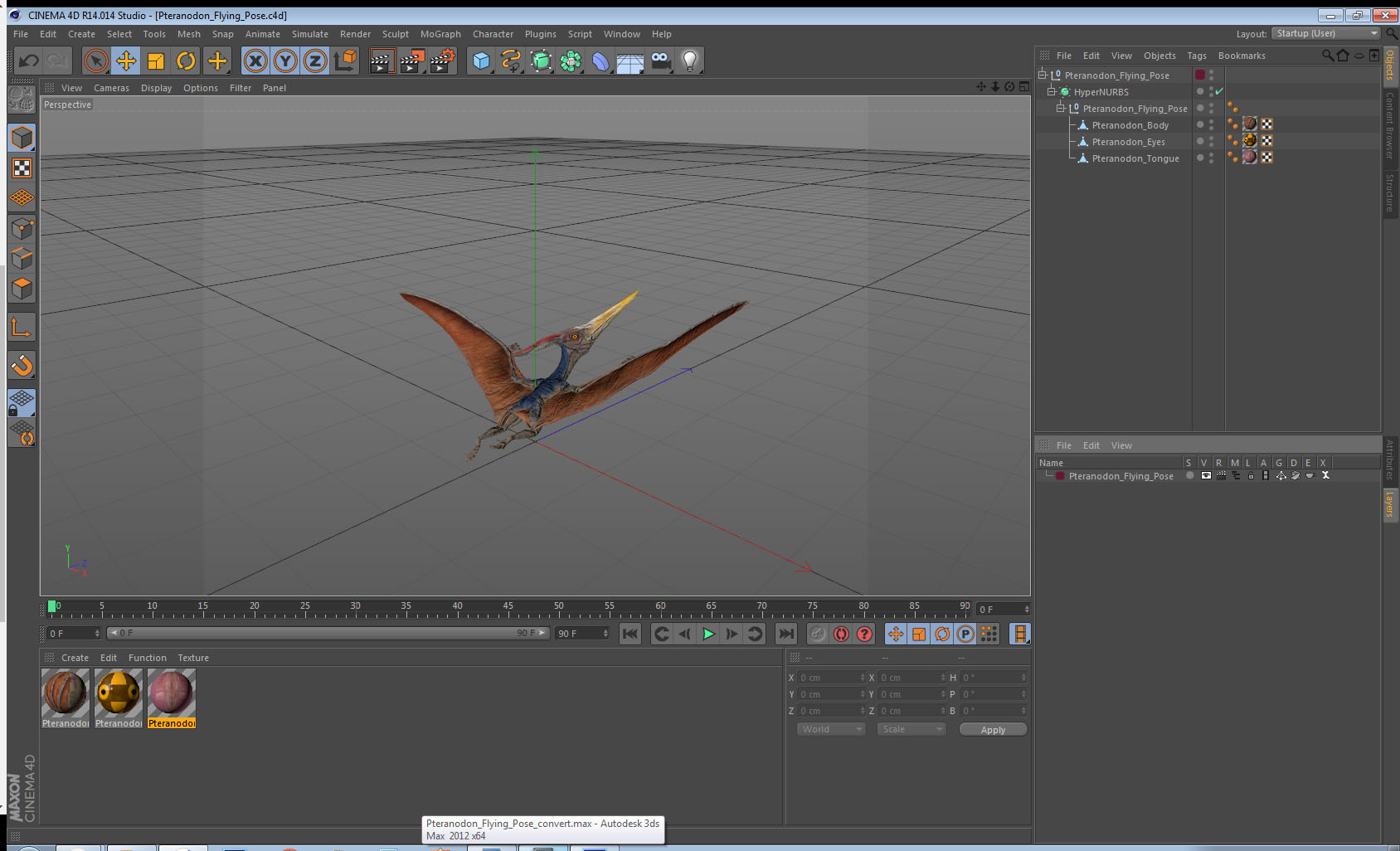Screen dimensions: 1400x851
Task: Open the Scale mode dropdown
Action: click(911, 729)
